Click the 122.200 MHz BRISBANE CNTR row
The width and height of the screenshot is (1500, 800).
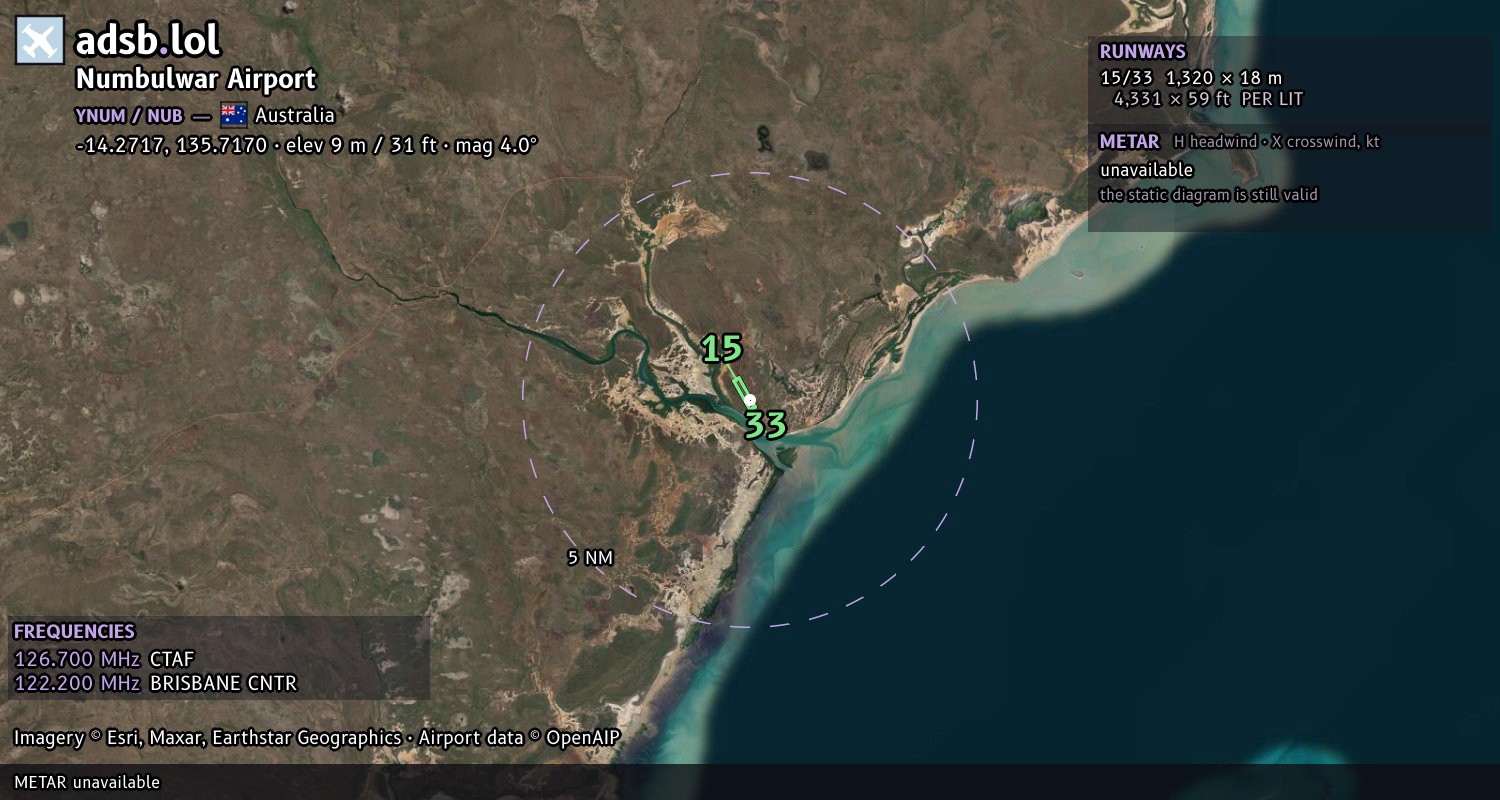point(155,684)
